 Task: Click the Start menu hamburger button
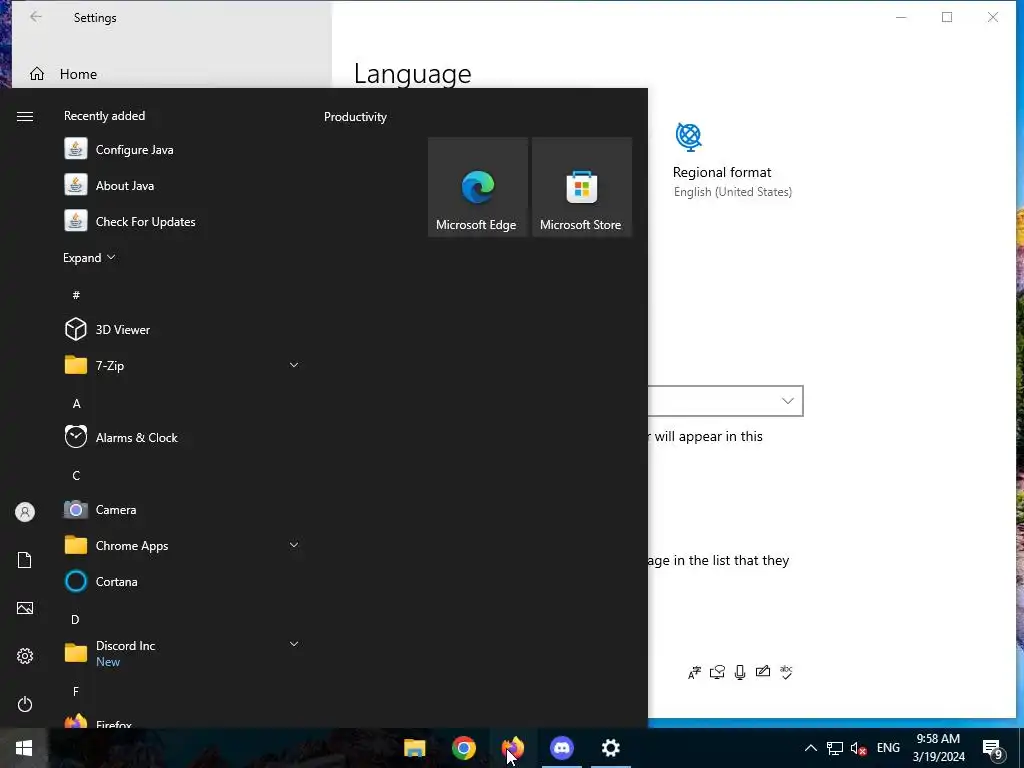(25, 116)
